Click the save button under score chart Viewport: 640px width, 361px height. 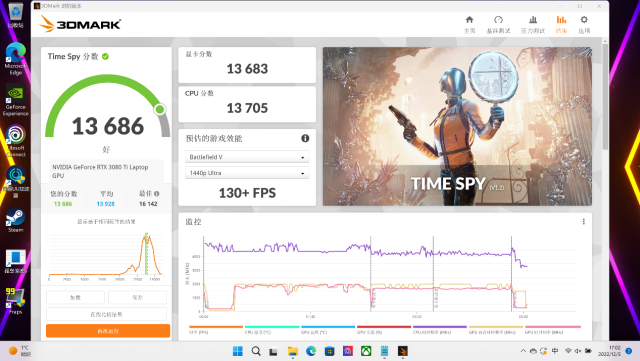(137, 297)
